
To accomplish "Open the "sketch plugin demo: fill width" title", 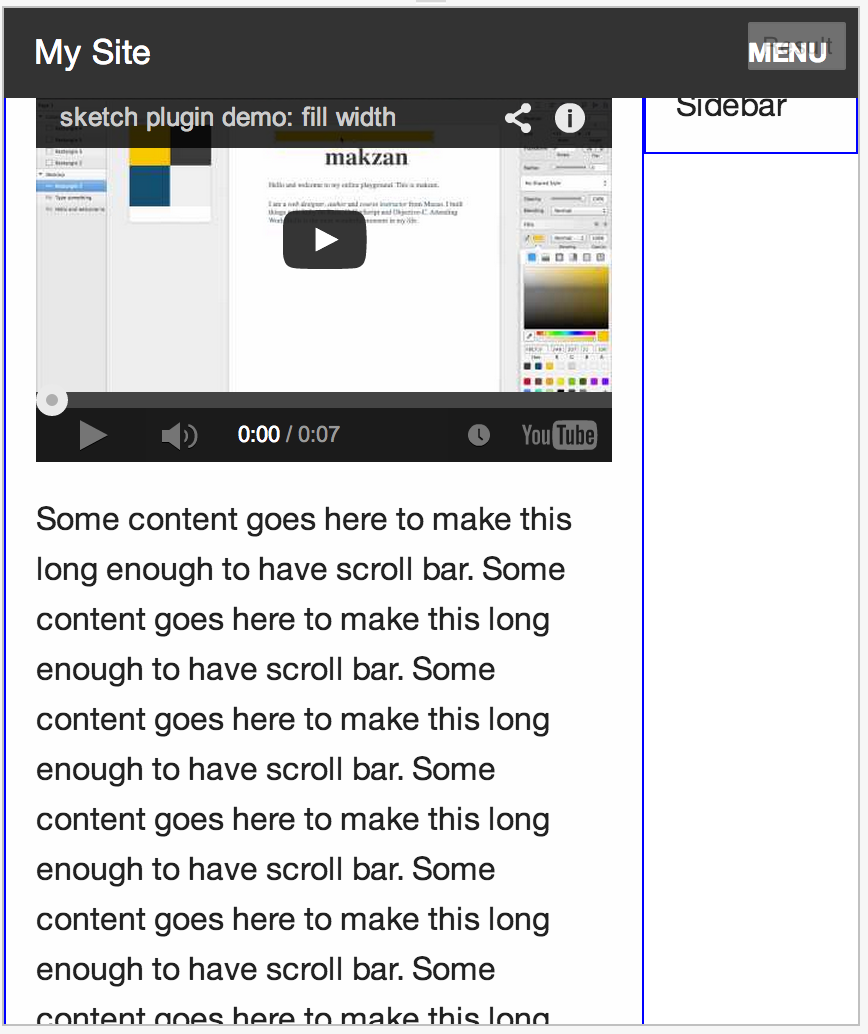I will [228, 117].
